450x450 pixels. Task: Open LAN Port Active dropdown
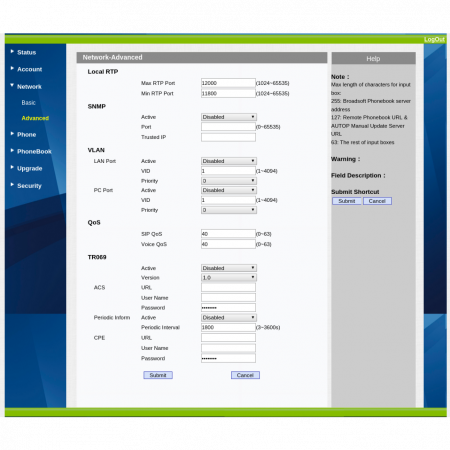pos(229,161)
